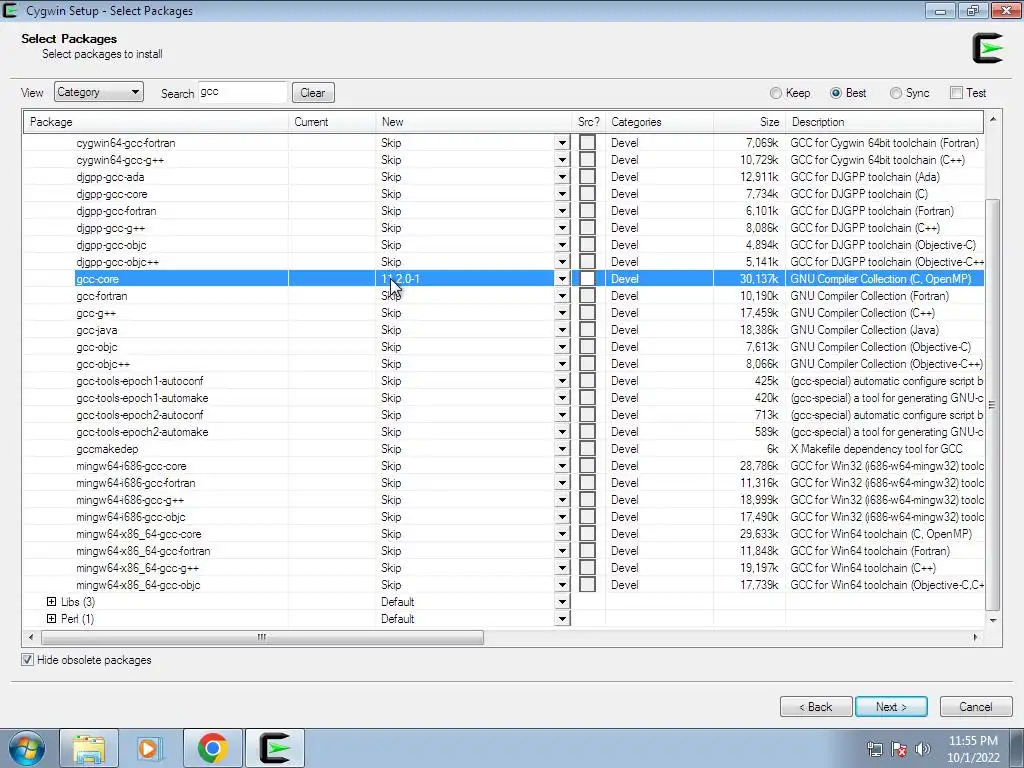Click Skip for mingw64-x86_64-gcc-objc
1024x768 pixels.
pos(391,584)
